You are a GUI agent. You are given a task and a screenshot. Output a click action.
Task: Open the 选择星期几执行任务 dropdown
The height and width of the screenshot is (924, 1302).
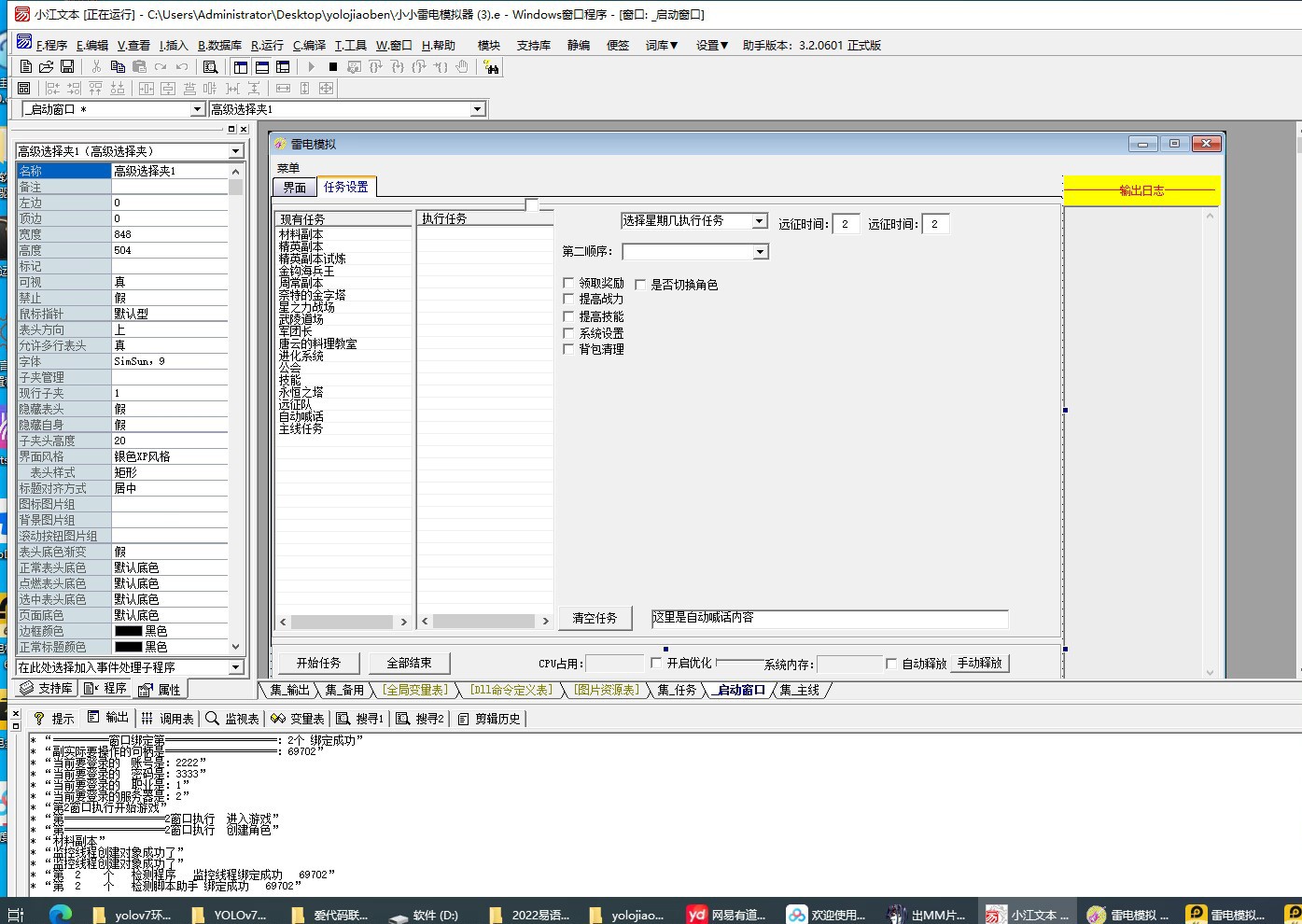[760, 221]
